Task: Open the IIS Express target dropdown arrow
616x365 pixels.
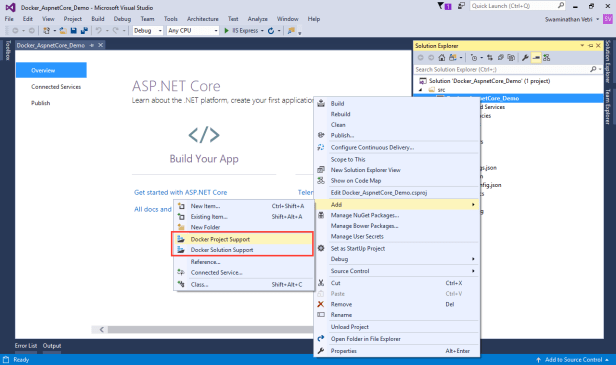Action: point(262,31)
